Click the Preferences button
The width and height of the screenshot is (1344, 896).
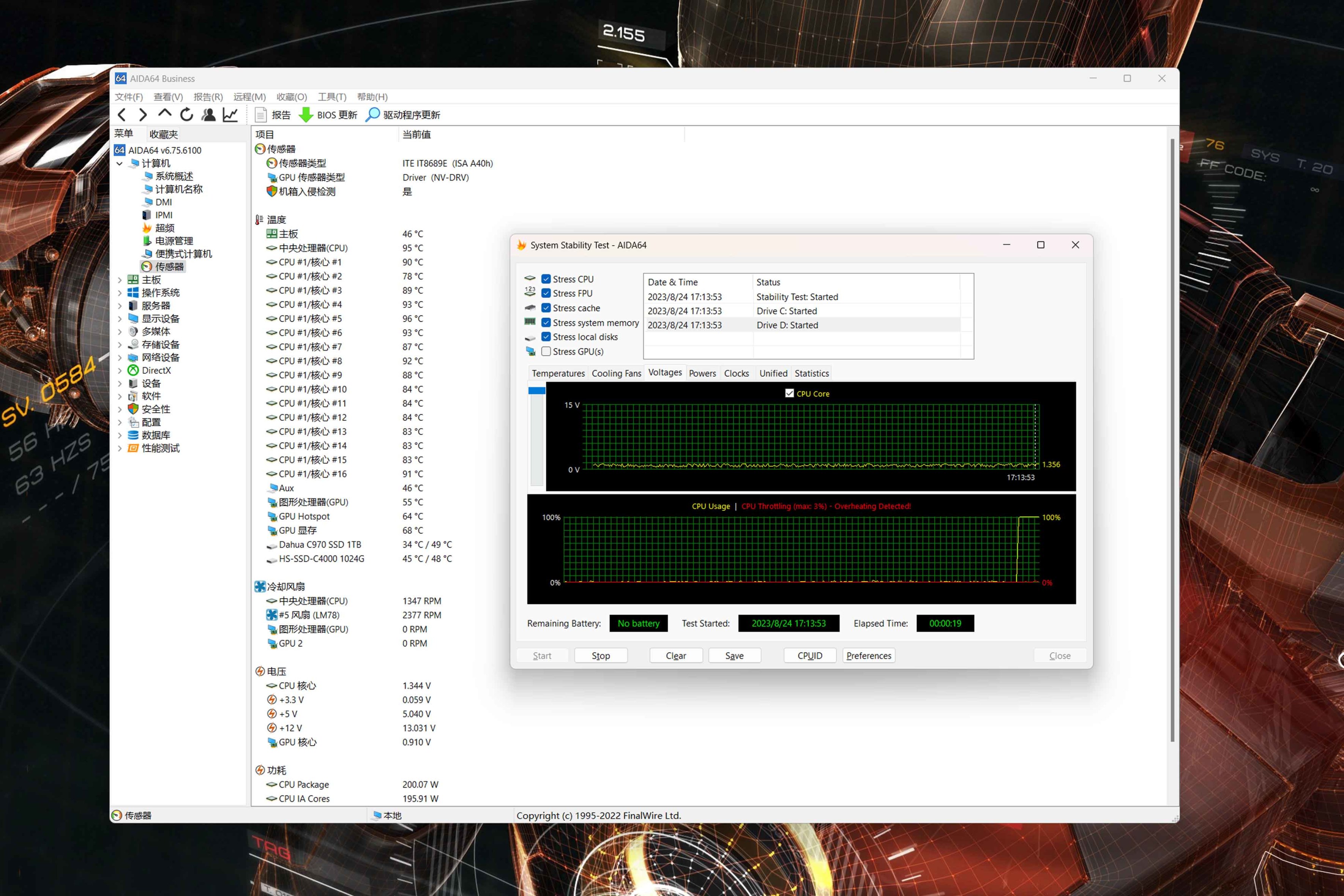[x=868, y=655]
